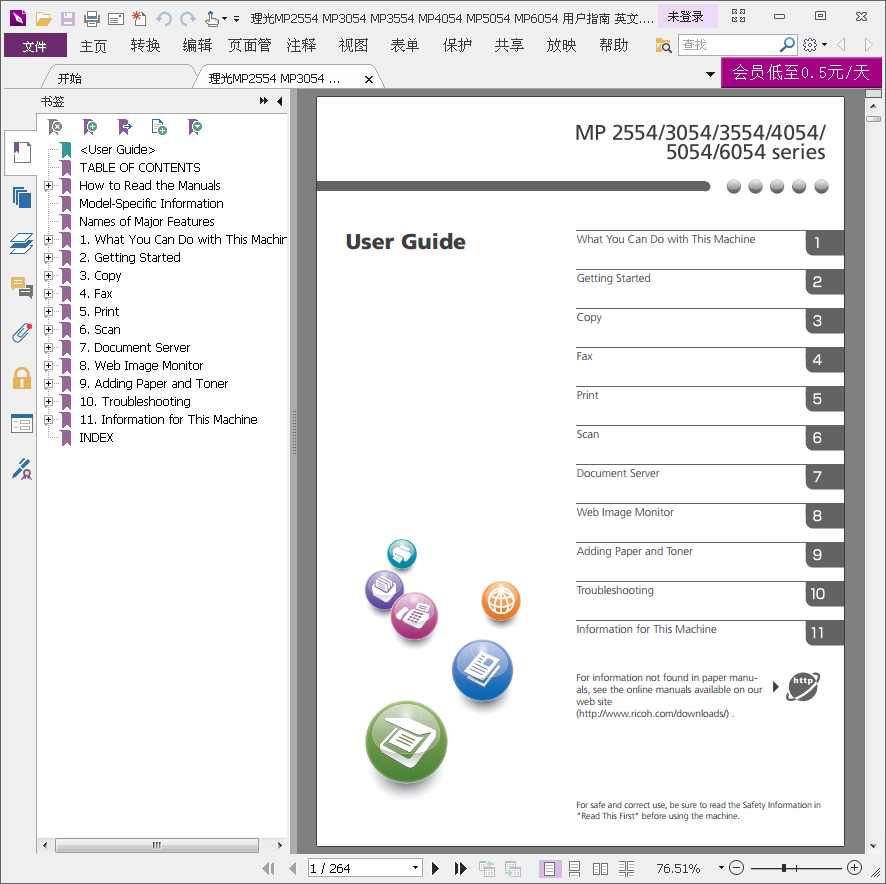Go to the TABLE OF CONTENTS bookmark
Viewport: 886px width, 884px height.
coord(140,167)
